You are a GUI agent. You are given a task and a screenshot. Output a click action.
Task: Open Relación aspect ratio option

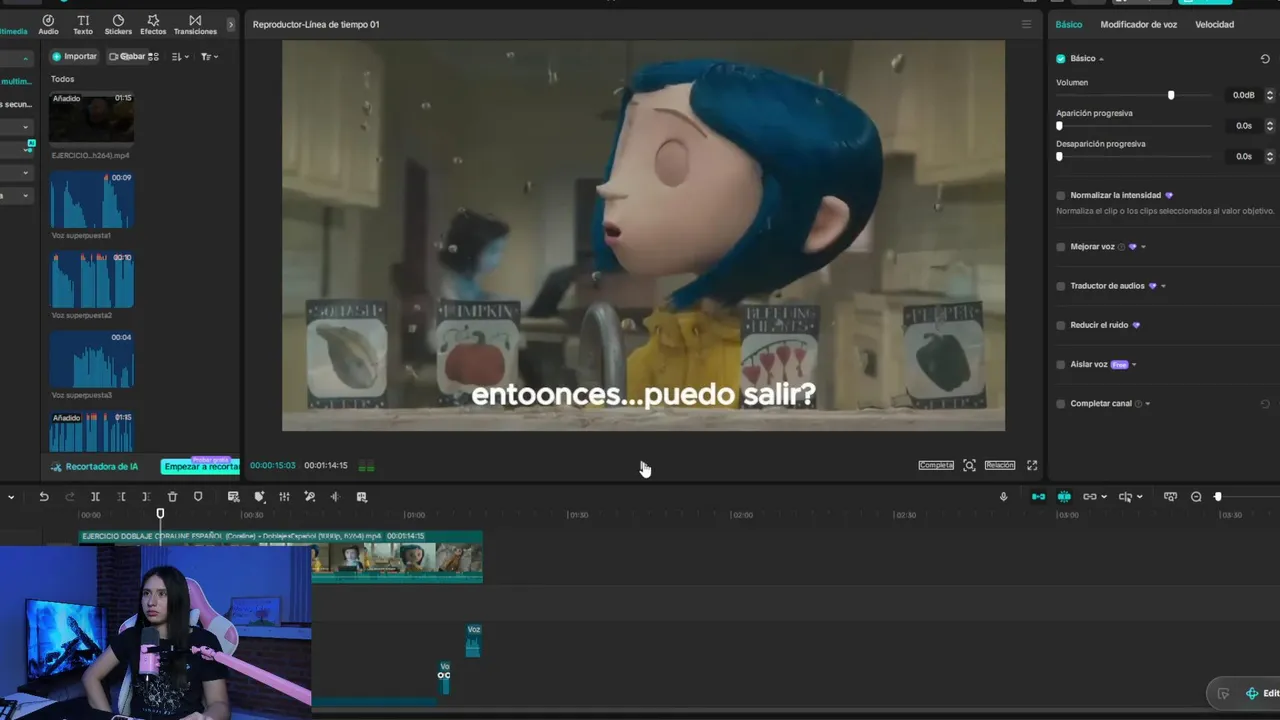[x=1000, y=465]
